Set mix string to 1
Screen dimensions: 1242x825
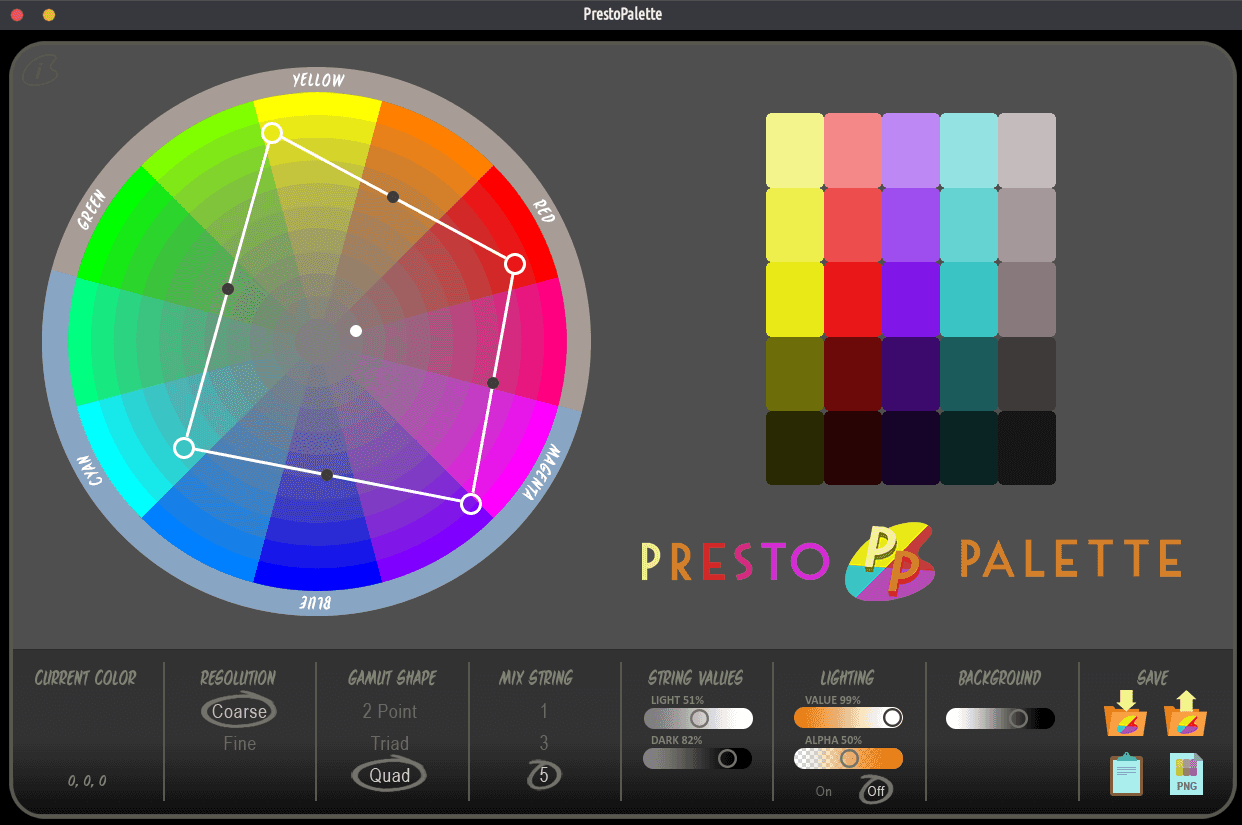click(x=544, y=712)
